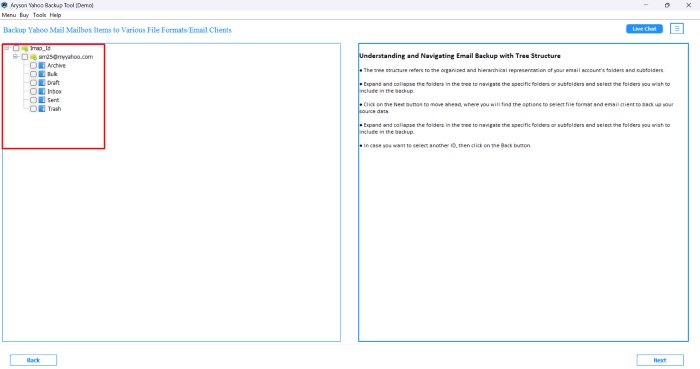Check the Inbox folder checkbox

pyautogui.click(x=33, y=91)
